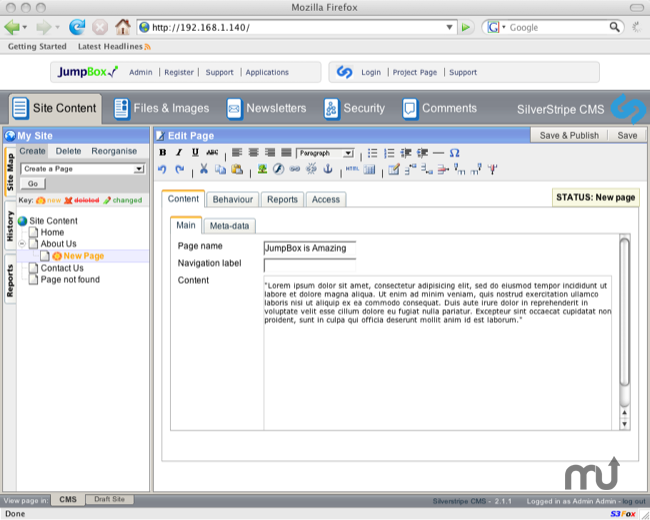Click the Go button
The height and width of the screenshot is (520, 650).
click(x=33, y=183)
